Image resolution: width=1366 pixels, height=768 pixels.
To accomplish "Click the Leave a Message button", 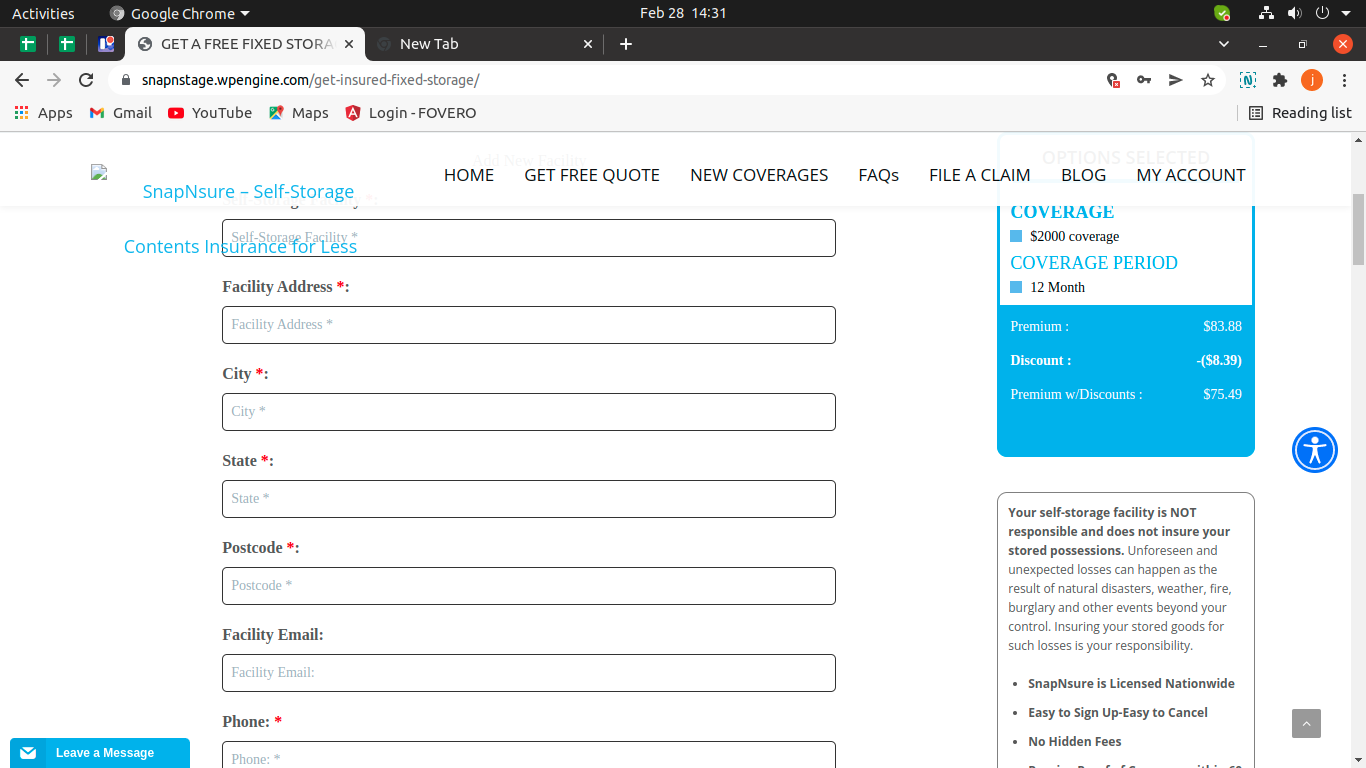I will click(x=100, y=753).
